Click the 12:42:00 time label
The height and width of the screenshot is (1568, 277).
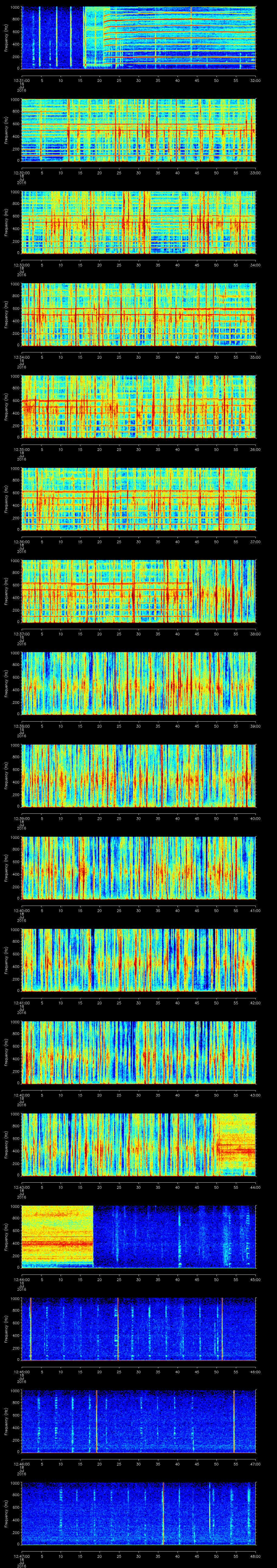(22, 1095)
